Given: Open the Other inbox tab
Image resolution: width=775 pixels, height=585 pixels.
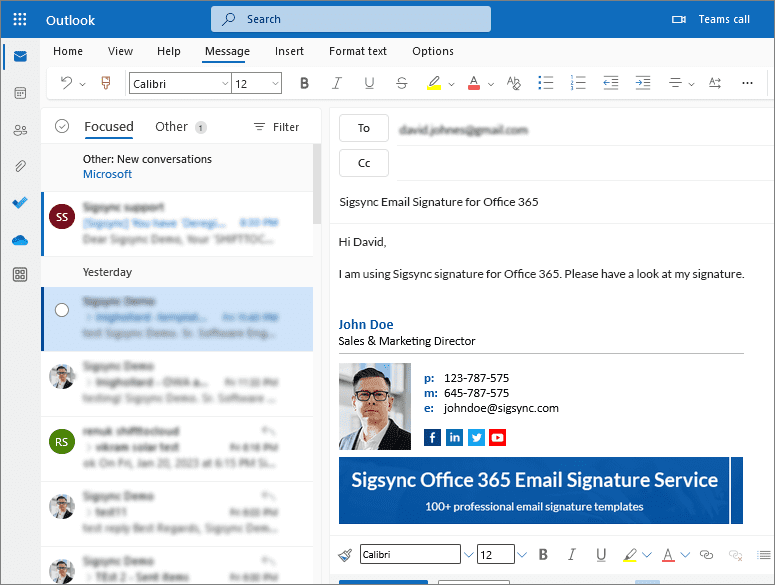Looking at the screenshot, I should [x=171, y=127].
